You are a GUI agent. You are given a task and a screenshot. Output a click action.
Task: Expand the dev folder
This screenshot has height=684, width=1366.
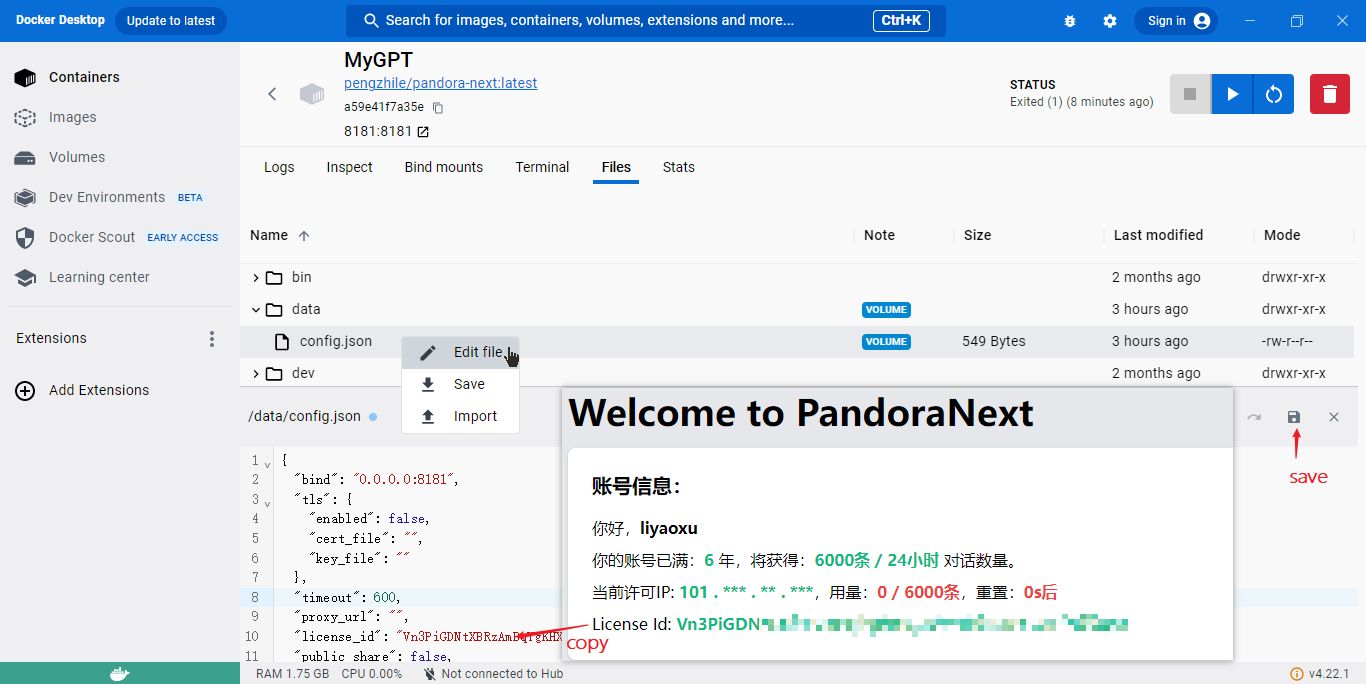pyautogui.click(x=256, y=374)
